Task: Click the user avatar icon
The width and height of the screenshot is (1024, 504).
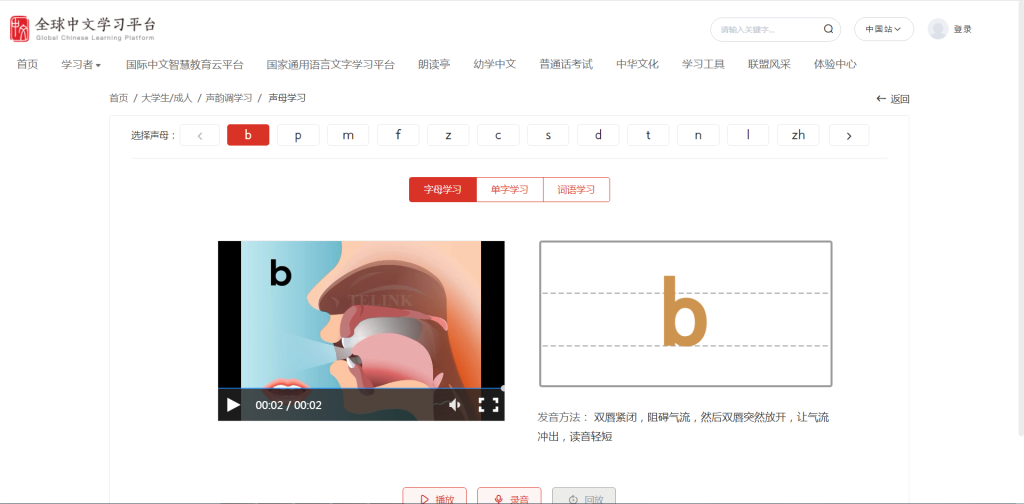Action: pos(938,29)
